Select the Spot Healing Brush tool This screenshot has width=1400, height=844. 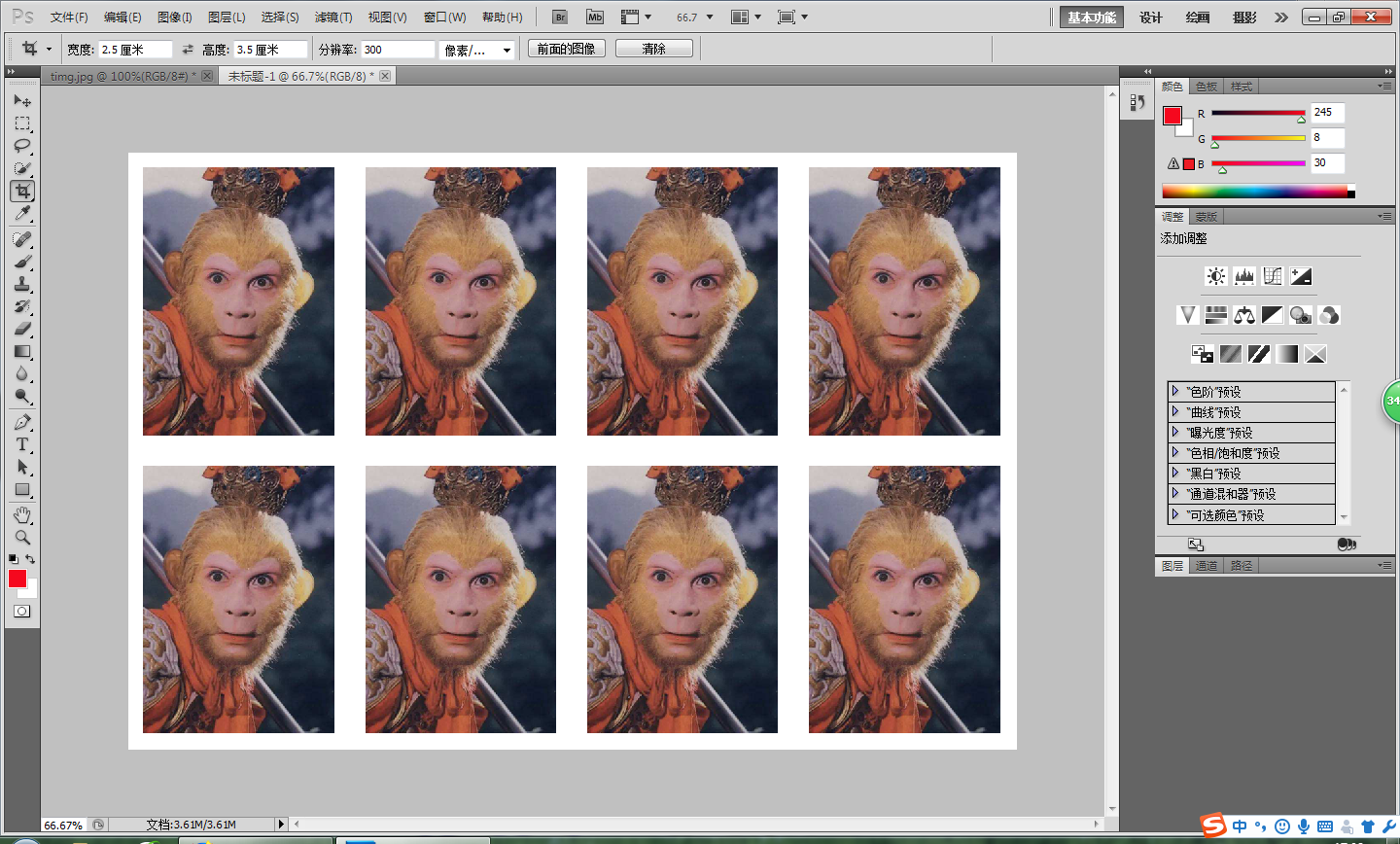coord(22,239)
